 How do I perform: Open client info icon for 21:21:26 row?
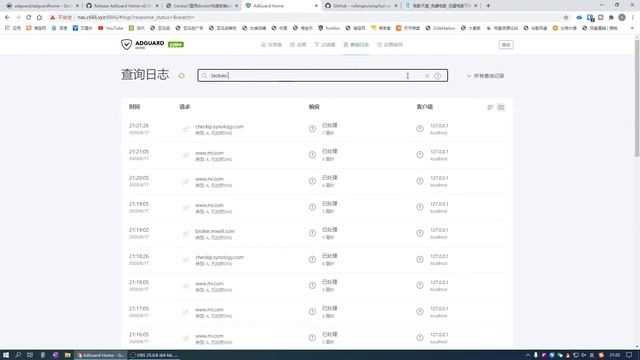coord(420,129)
